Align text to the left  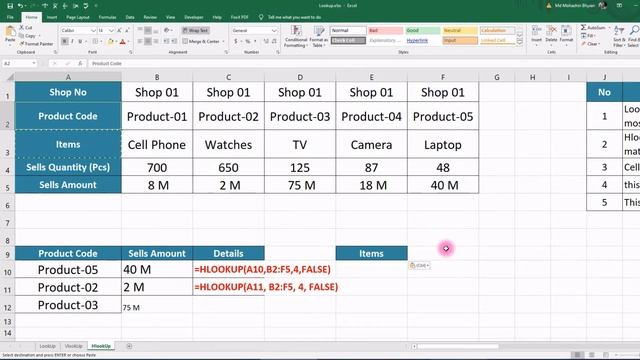pyautogui.click(x=140, y=41)
